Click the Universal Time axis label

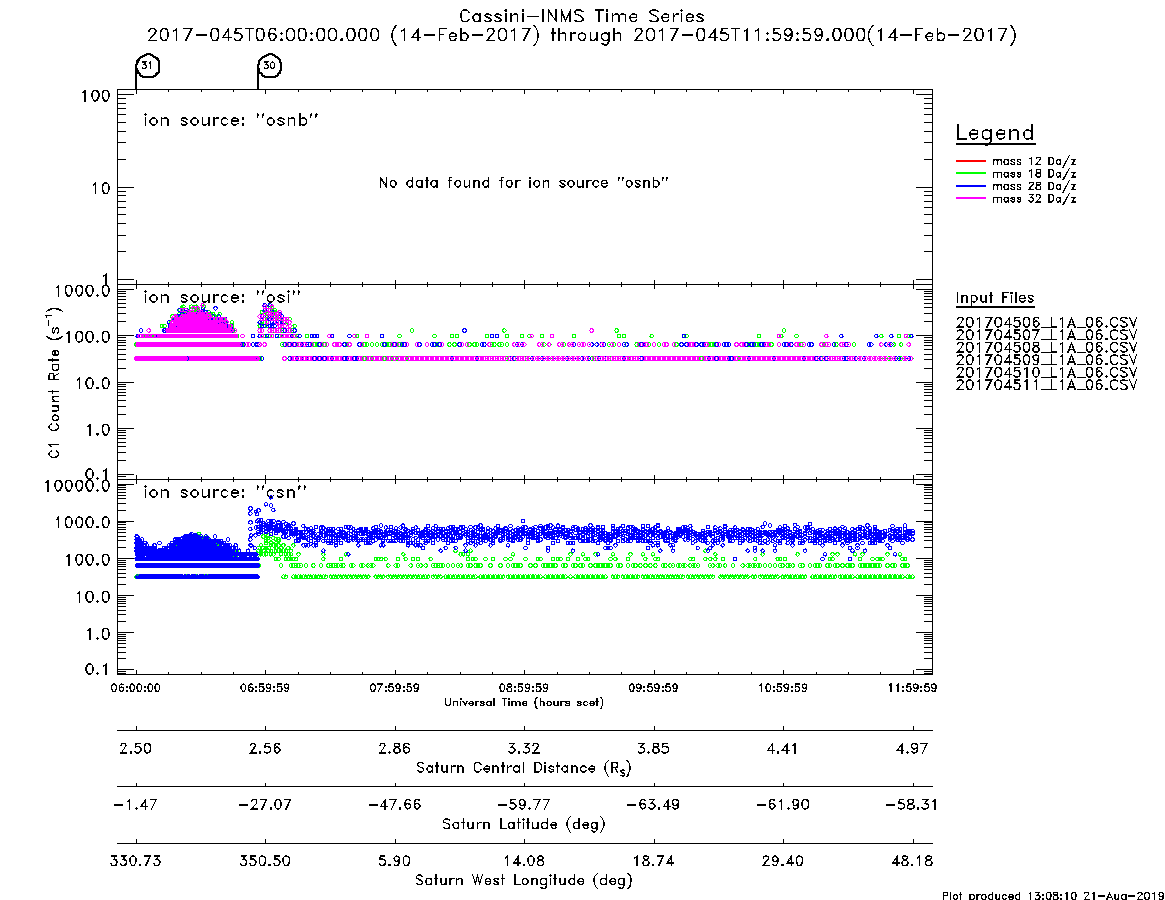524,702
